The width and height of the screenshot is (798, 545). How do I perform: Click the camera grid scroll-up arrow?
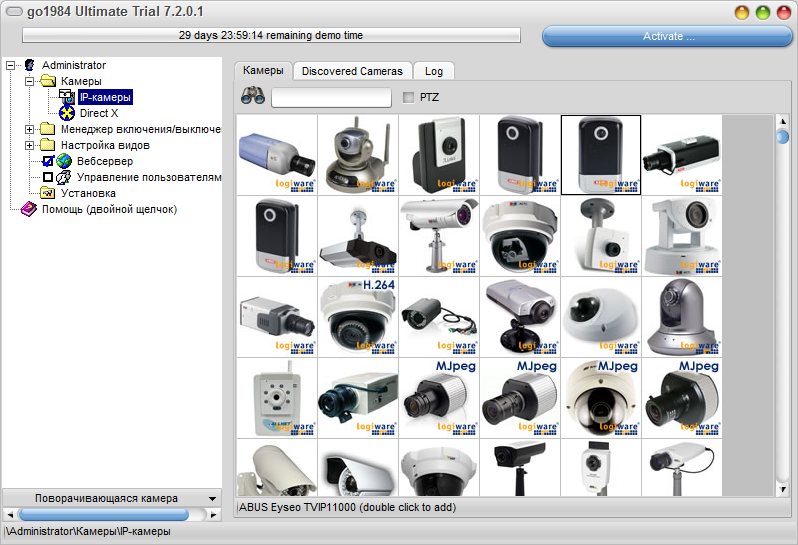(x=783, y=121)
